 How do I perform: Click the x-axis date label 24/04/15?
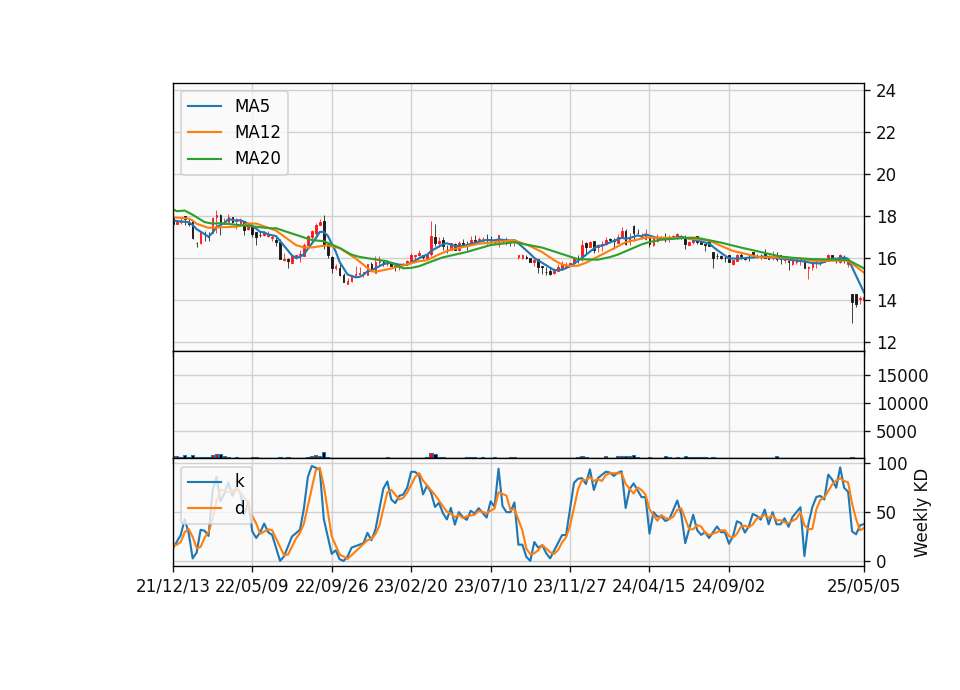[649, 586]
